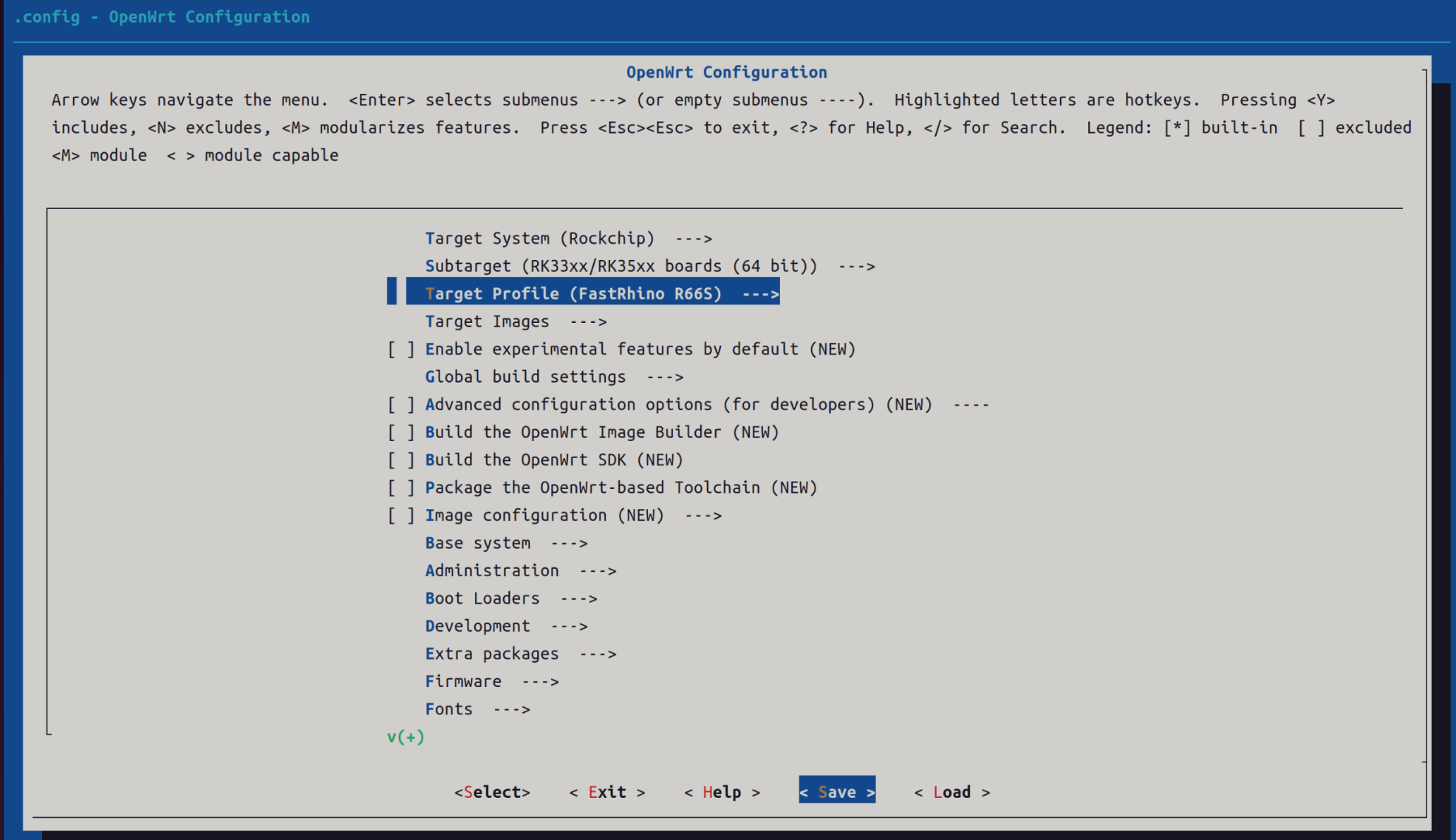The width and height of the screenshot is (1456, 840).
Task: Select Target Profile (FastRhino R66S) entry
Action: pyautogui.click(x=592, y=293)
